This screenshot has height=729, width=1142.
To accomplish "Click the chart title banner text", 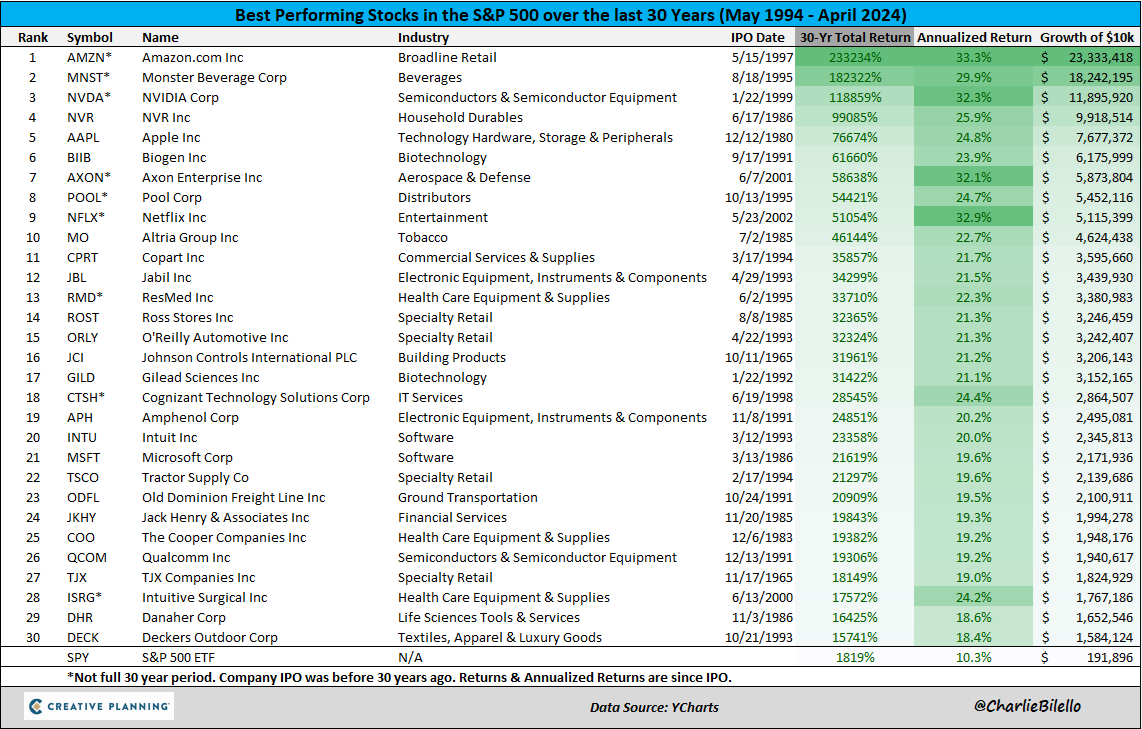I will (571, 15).
